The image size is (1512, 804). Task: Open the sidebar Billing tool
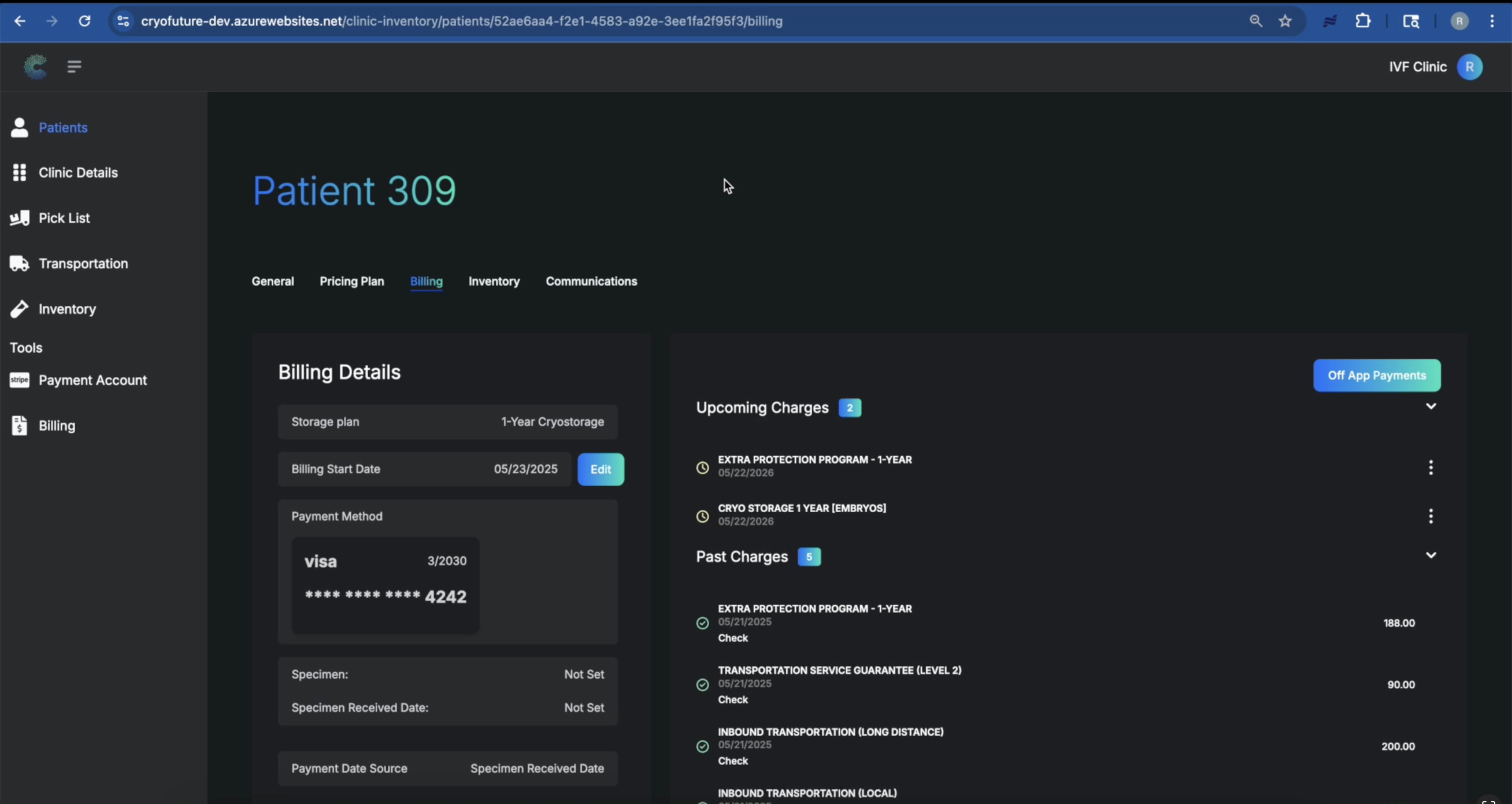point(56,425)
